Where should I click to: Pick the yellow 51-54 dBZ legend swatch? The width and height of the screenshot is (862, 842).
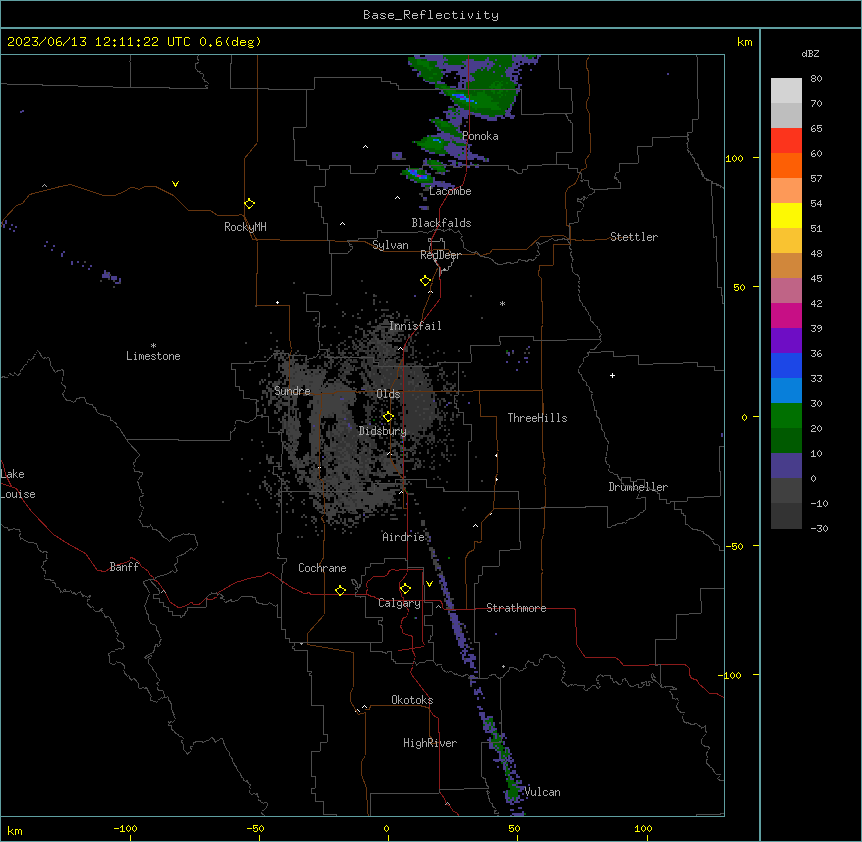tap(786, 216)
